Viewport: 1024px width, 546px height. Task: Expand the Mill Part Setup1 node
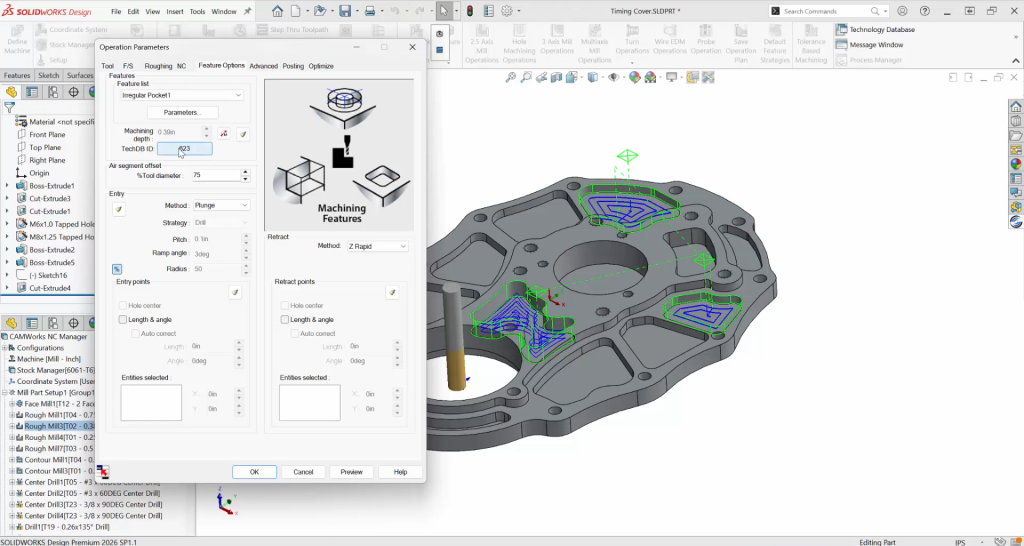5,393
